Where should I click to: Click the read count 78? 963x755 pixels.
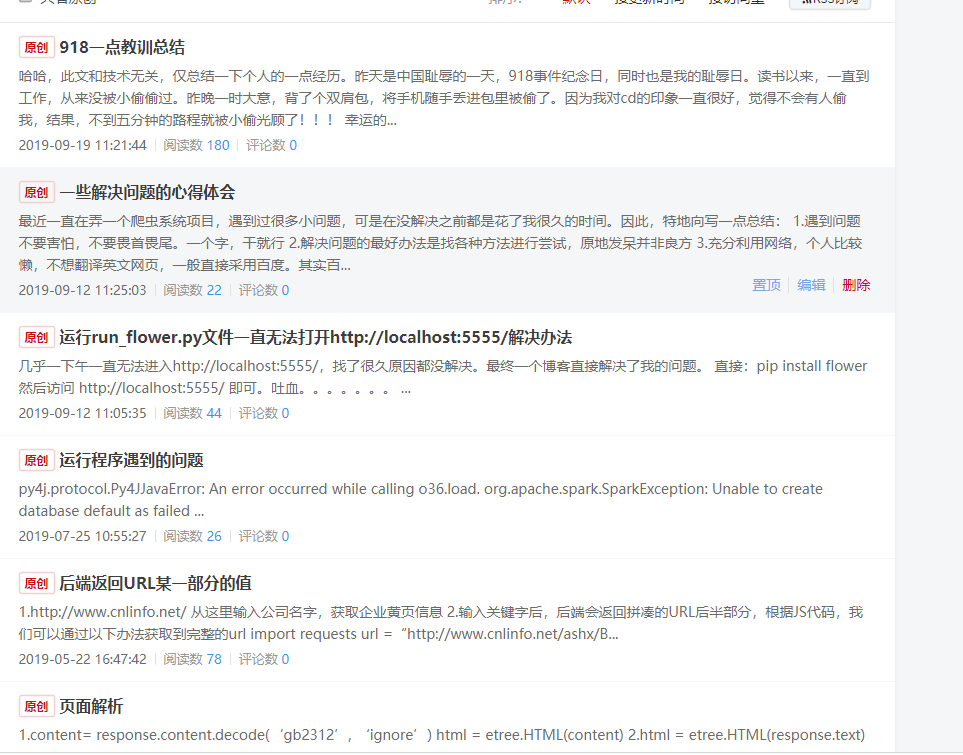(x=214, y=659)
